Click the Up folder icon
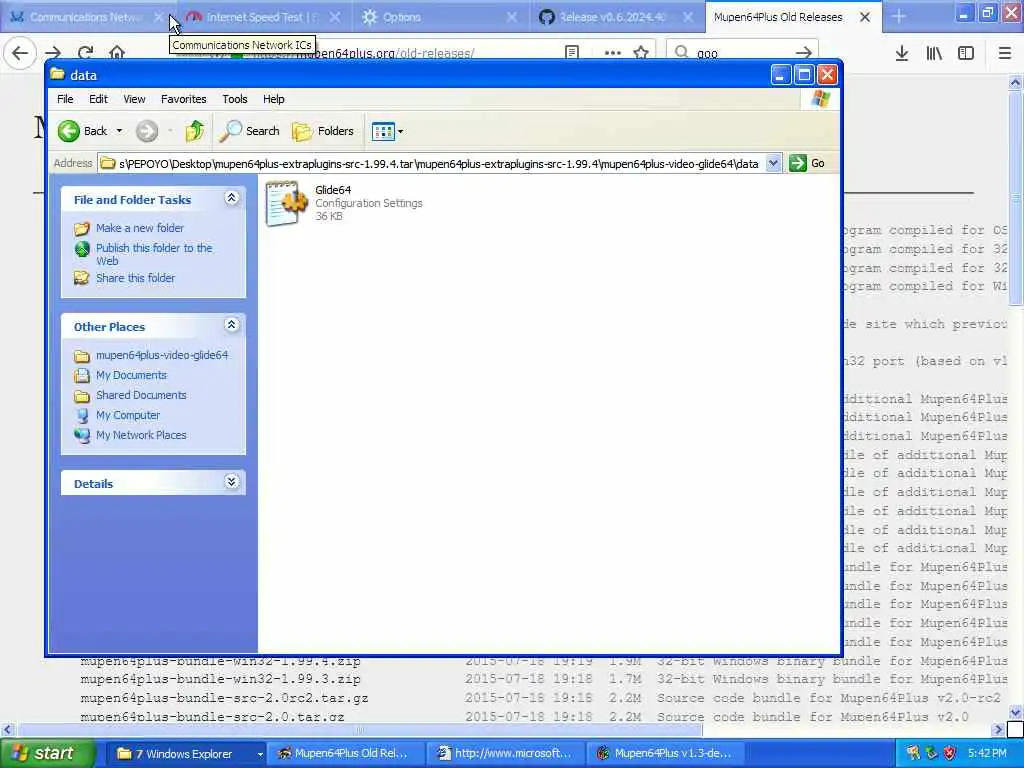This screenshot has height=768, width=1024. (194, 131)
